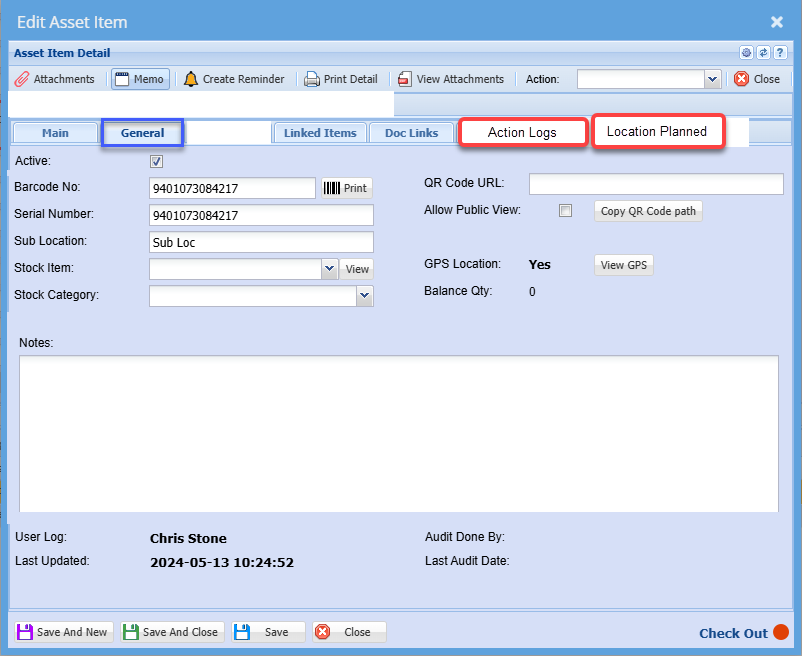
Task: Switch to the Linked Items tab
Action: click(x=320, y=133)
